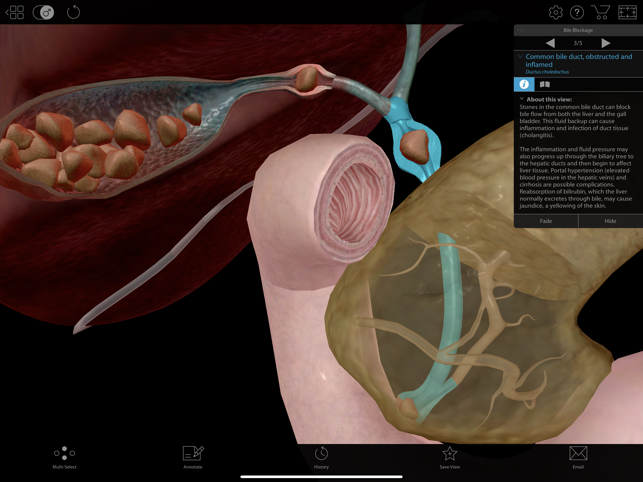Click the fullscreen expand icon
The height and width of the screenshot is (482, 643).
(627, 12)
